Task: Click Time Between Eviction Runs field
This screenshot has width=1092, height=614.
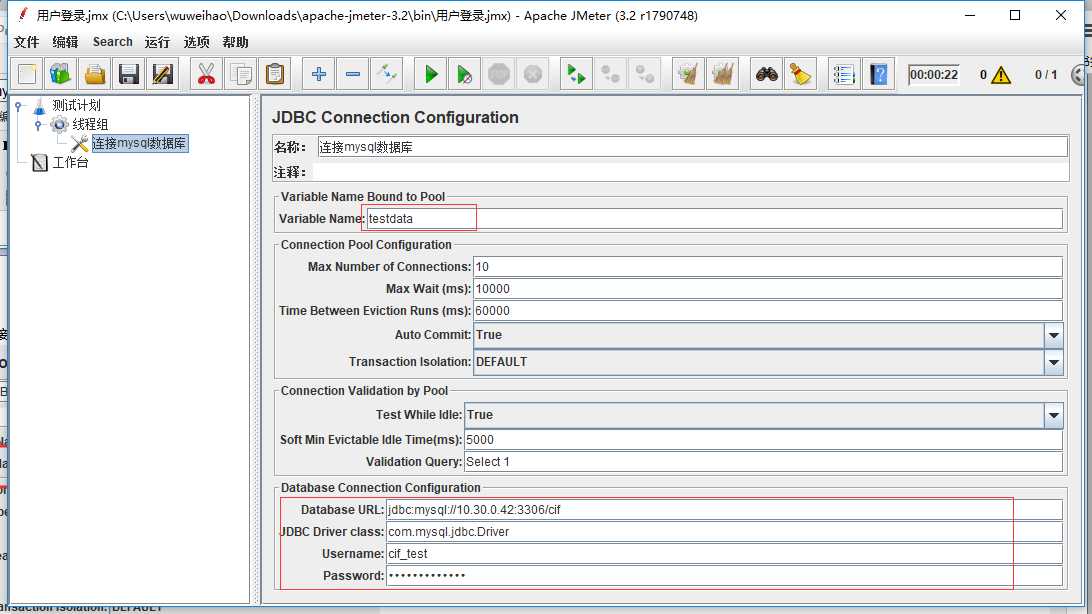Action: point(767,311)
